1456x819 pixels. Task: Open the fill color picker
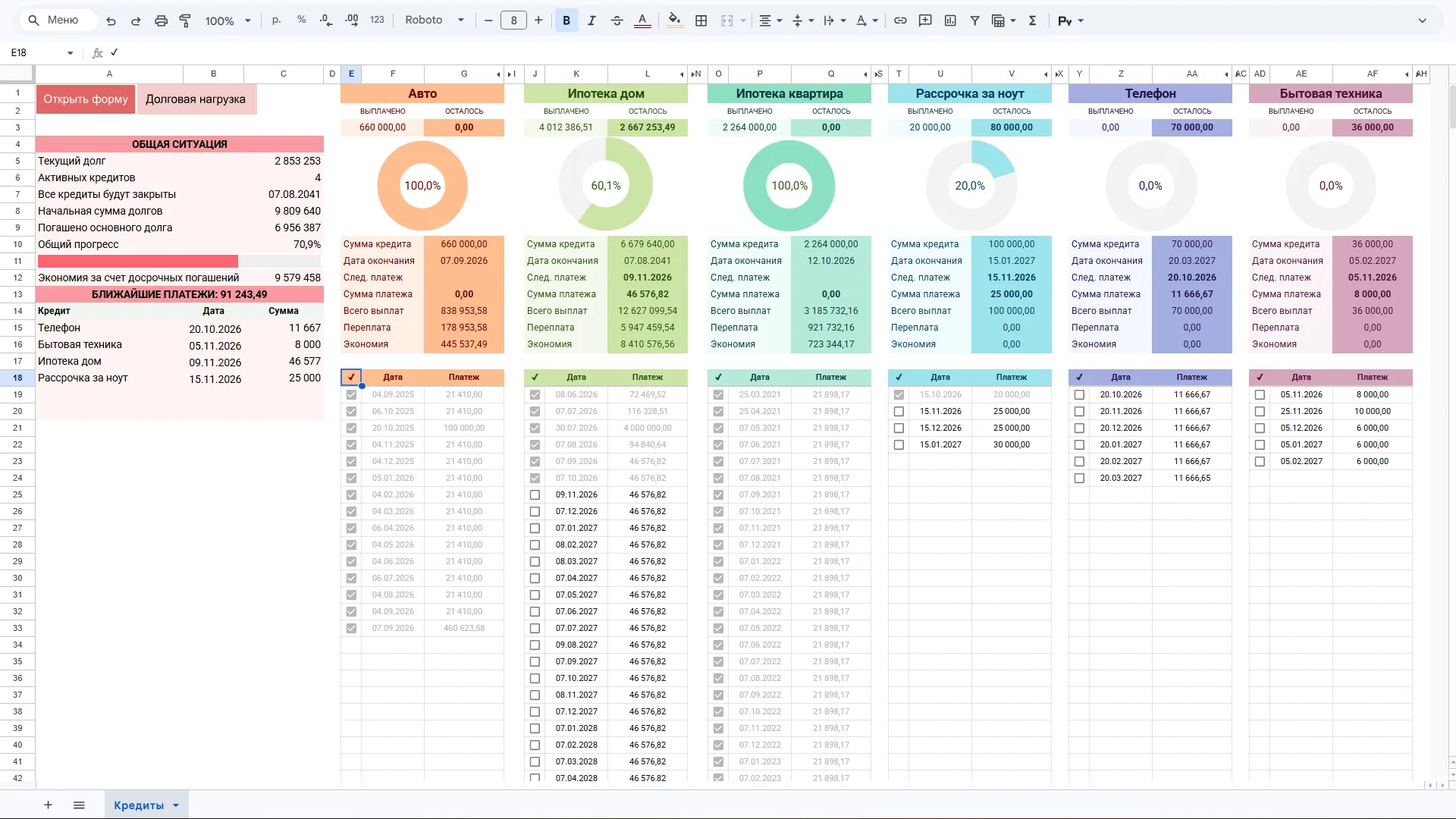[674, 20]
